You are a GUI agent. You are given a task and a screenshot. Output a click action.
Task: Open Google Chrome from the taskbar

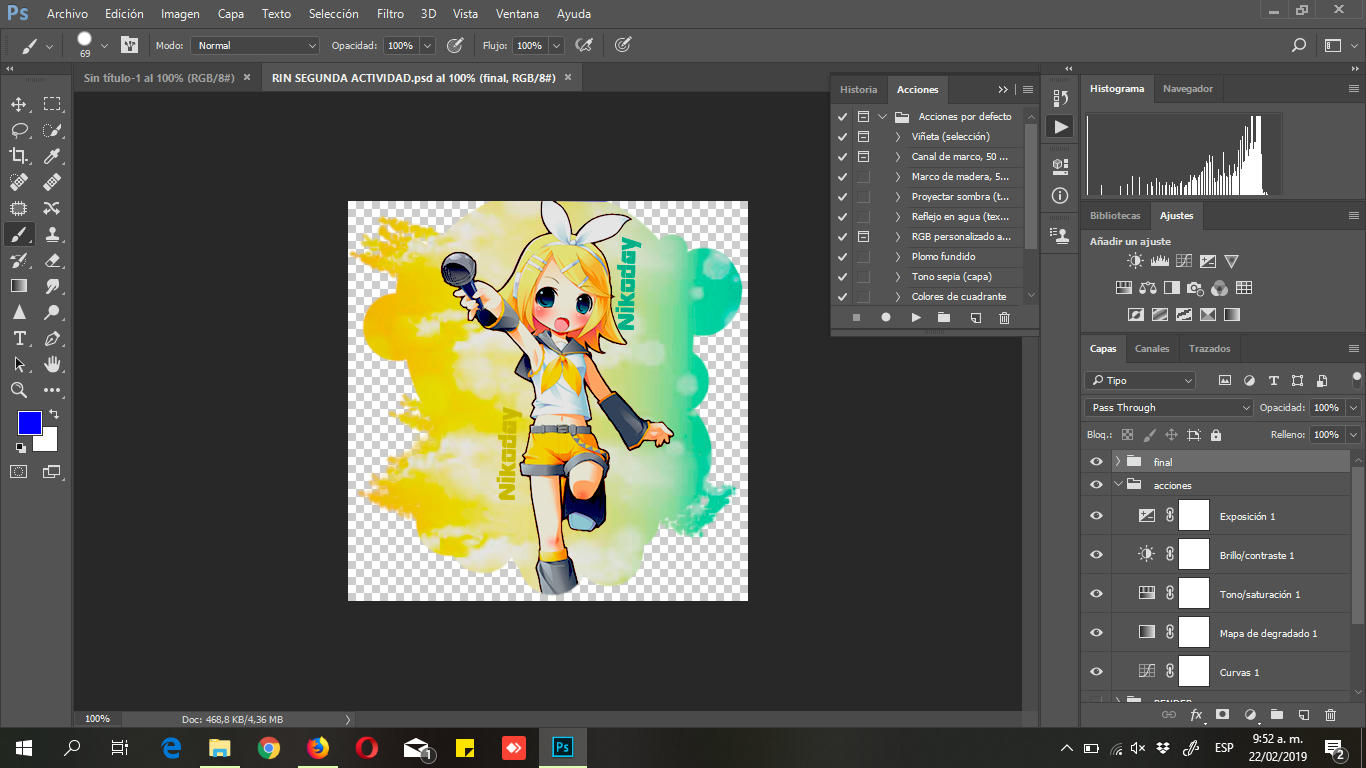[268, 748]
